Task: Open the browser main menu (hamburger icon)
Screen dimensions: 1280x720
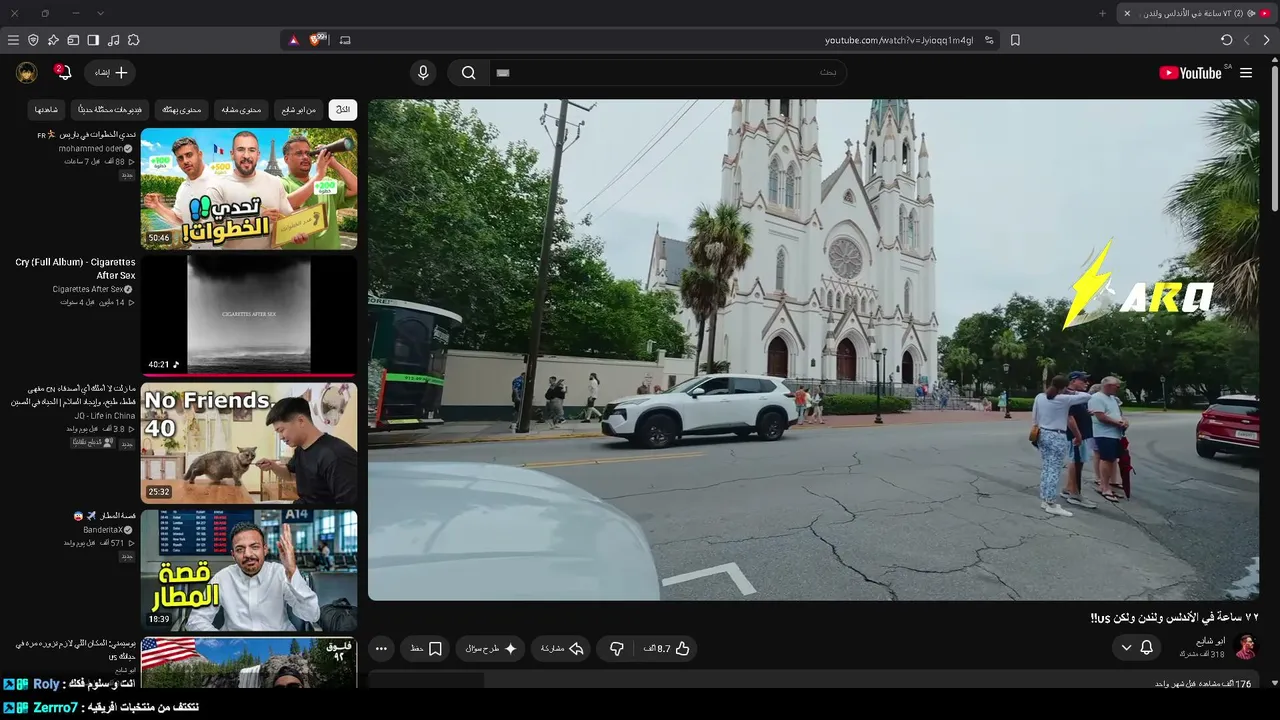Action: (13, 40)
